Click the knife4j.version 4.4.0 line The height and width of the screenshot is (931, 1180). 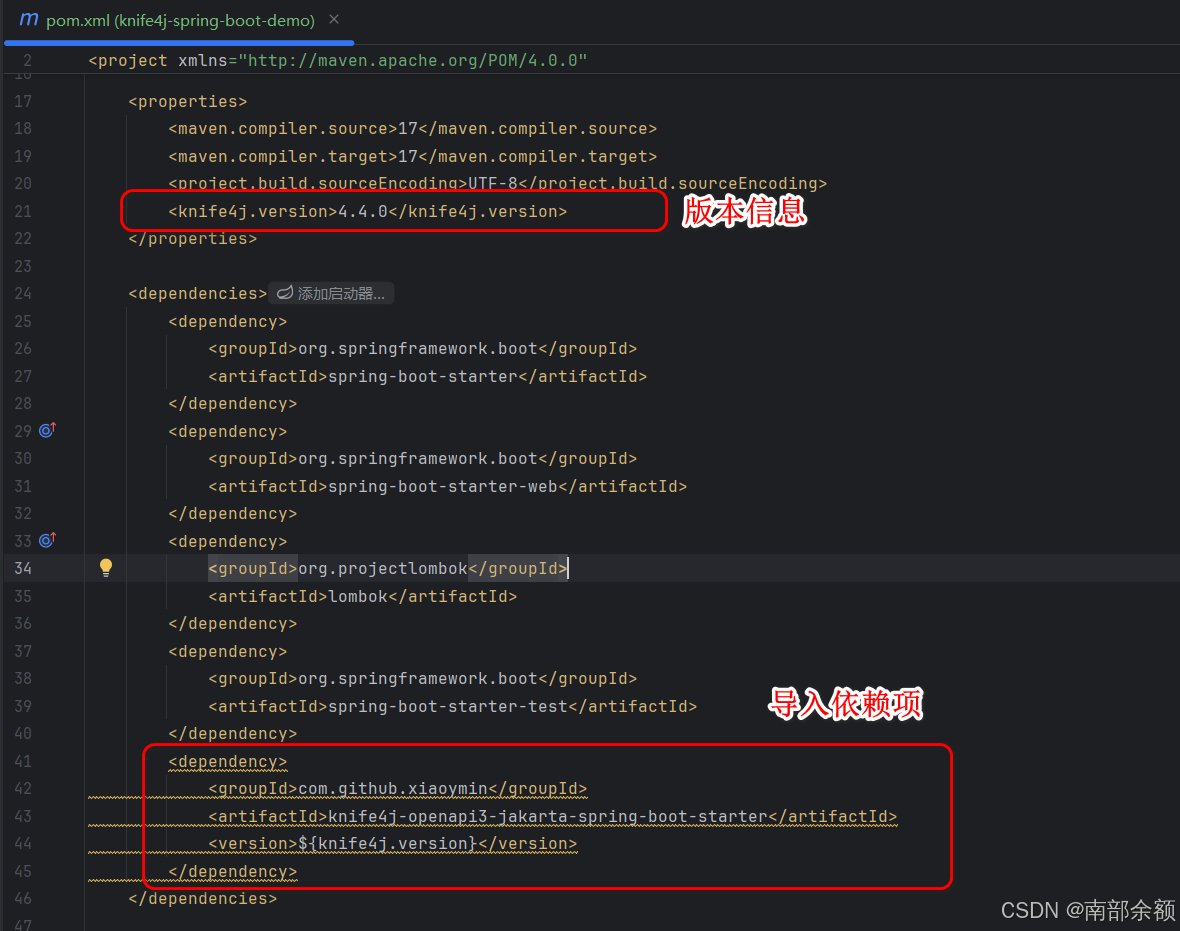click(367, 211)
